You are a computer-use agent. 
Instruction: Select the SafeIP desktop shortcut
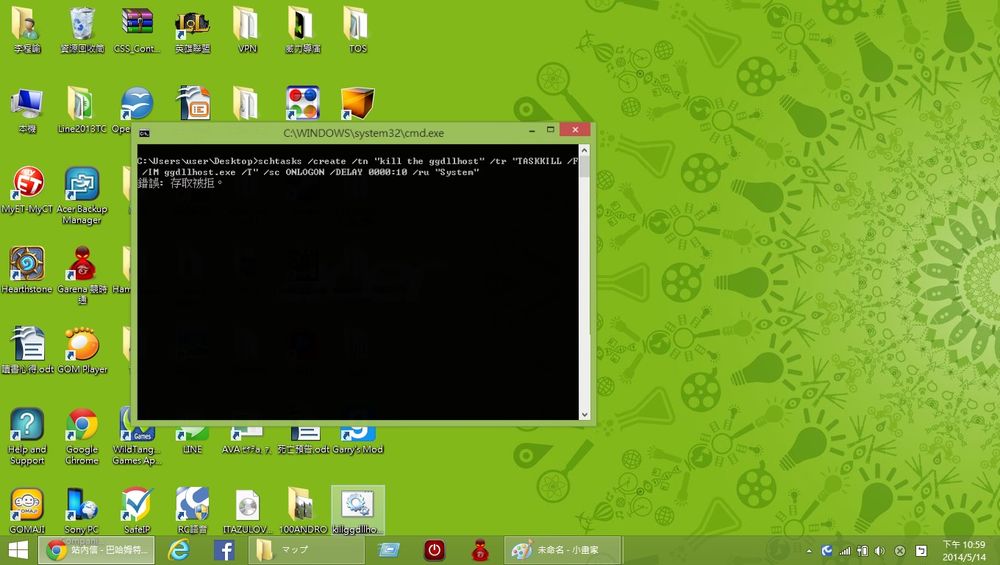point(137,511)
